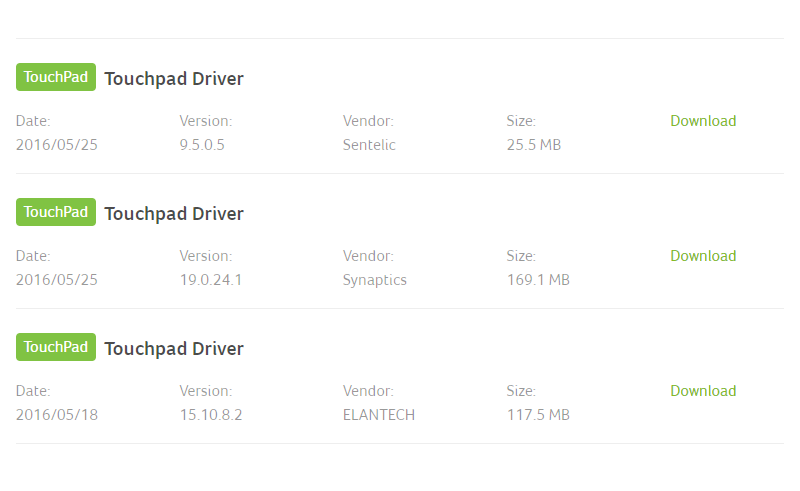Click the Sentelic driver's 2016/05/25 date
This screenshot has width=800, height=491.
pos(57,145)
